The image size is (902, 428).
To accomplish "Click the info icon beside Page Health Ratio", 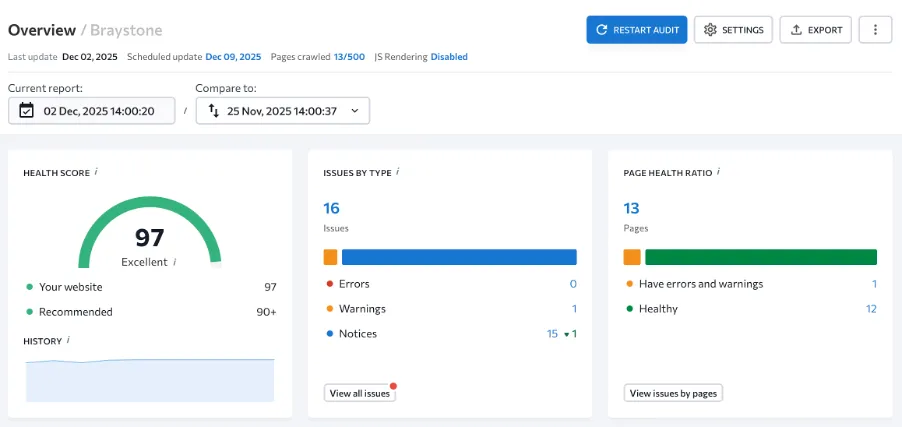I will [x=718, y=172].
